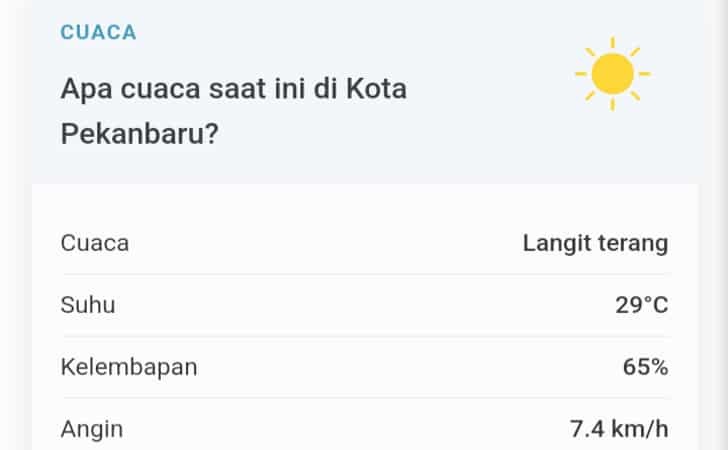Click the word 'Kota' in the heading
728x450 pixels.
click(x=377, y=88)
